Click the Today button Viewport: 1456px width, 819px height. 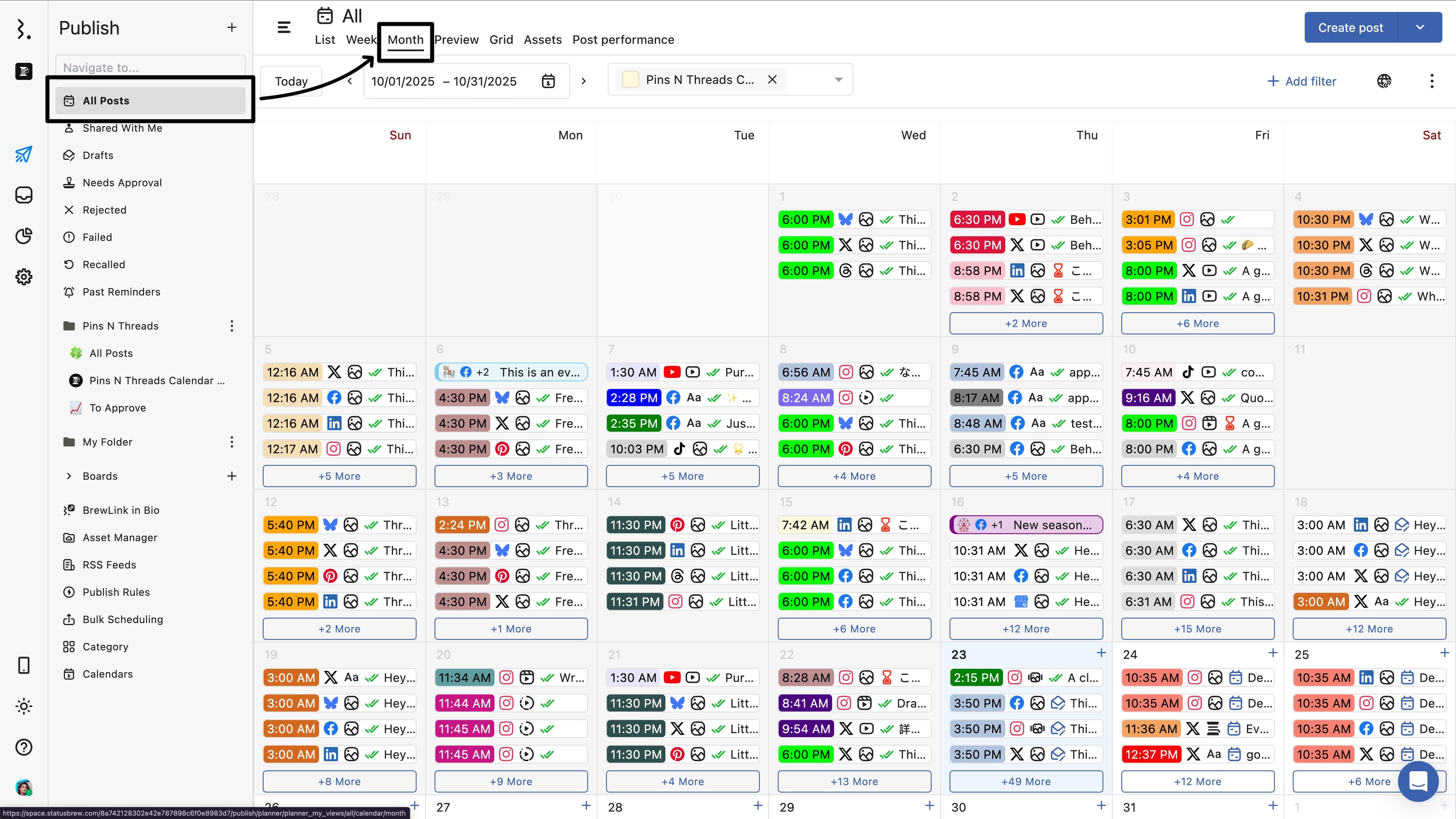(x=291, y=81)
